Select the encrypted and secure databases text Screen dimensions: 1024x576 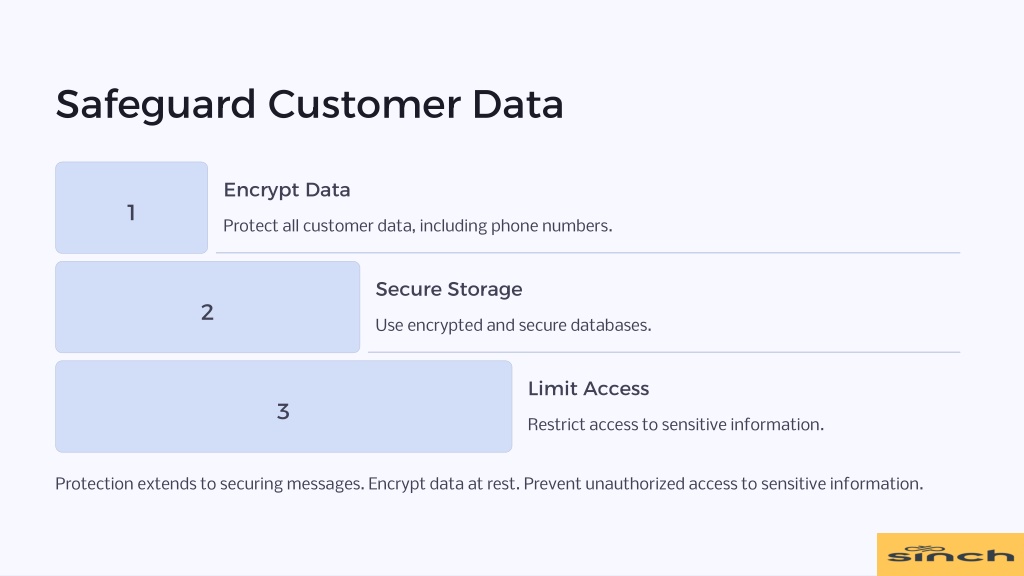coord(513,325)
